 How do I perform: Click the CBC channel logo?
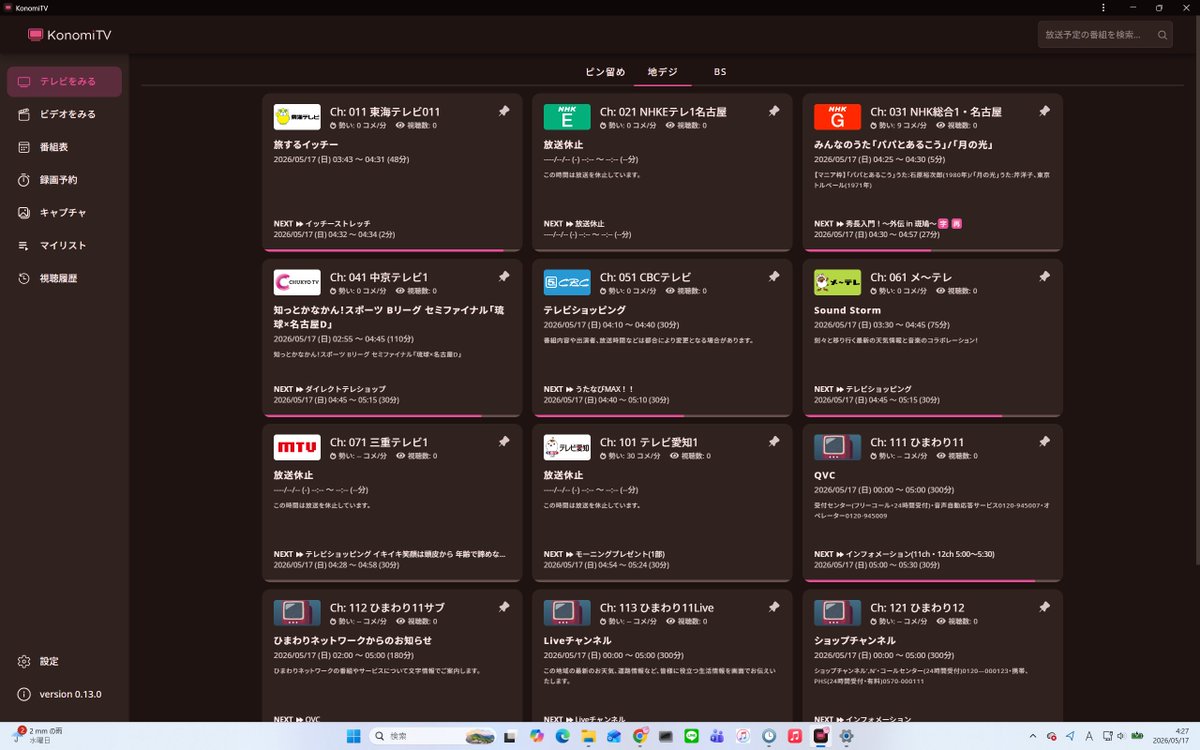[567, 282]
